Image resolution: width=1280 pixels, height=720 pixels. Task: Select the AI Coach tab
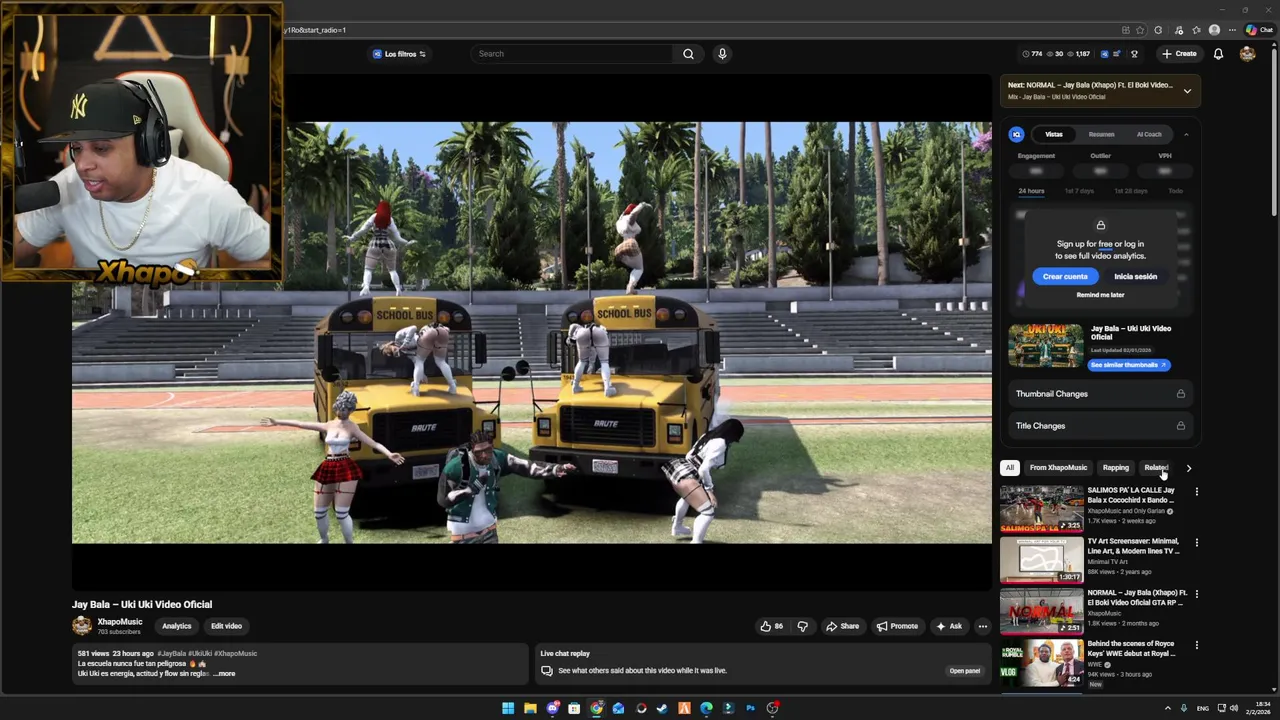coord(1149,134)
